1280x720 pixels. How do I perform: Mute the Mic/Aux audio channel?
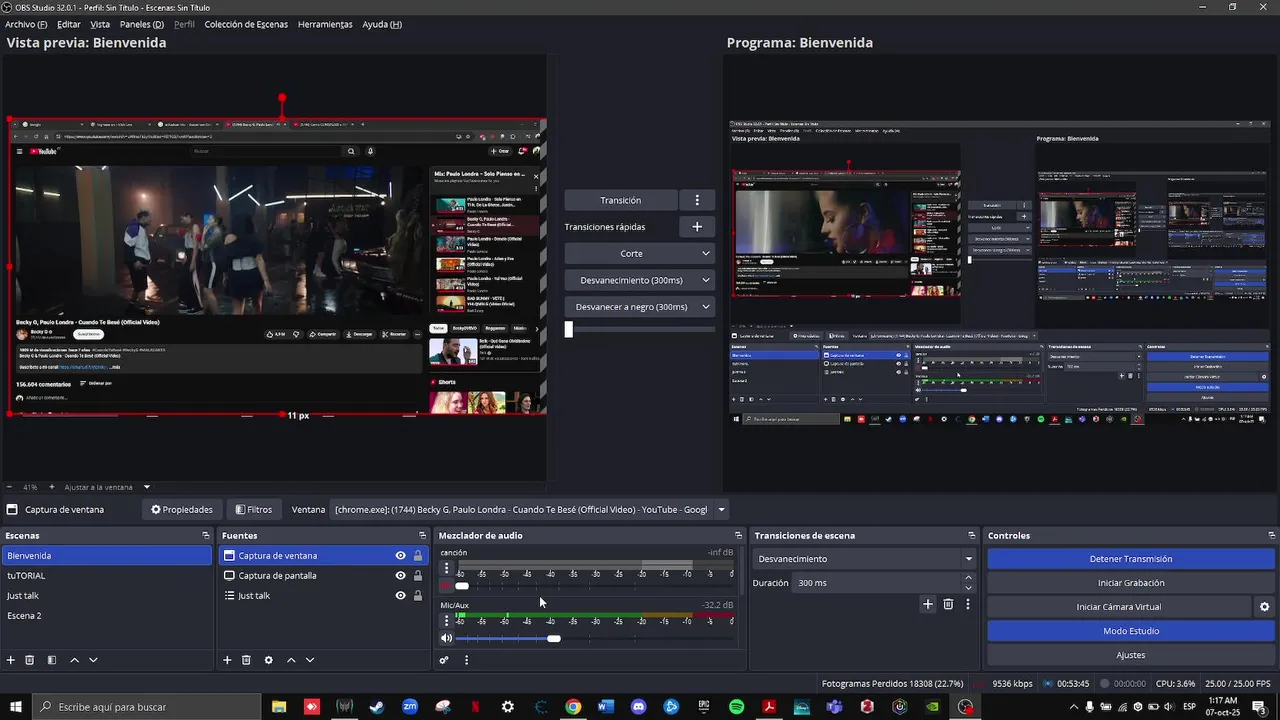tap(446, 638)
